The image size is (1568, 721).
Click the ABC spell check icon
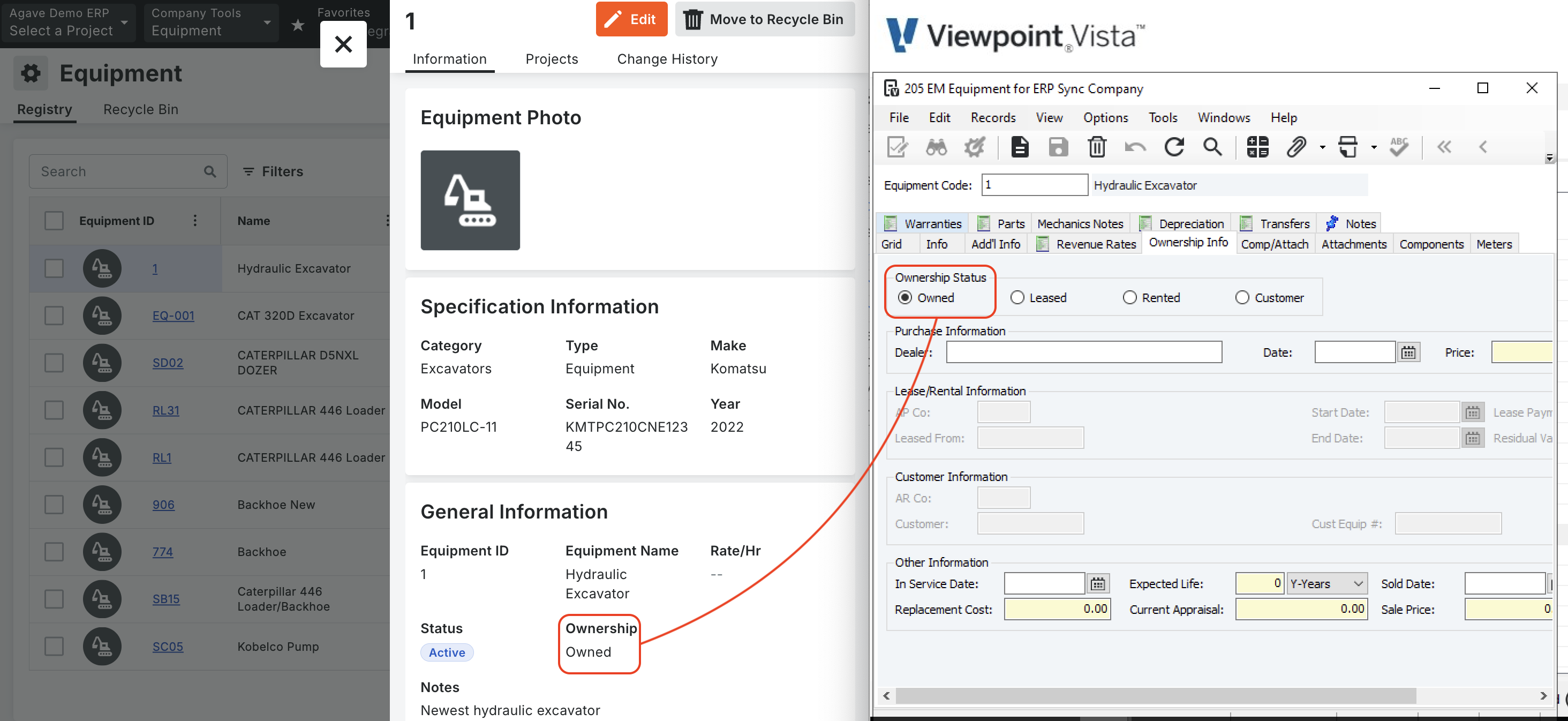[1399, 147]
